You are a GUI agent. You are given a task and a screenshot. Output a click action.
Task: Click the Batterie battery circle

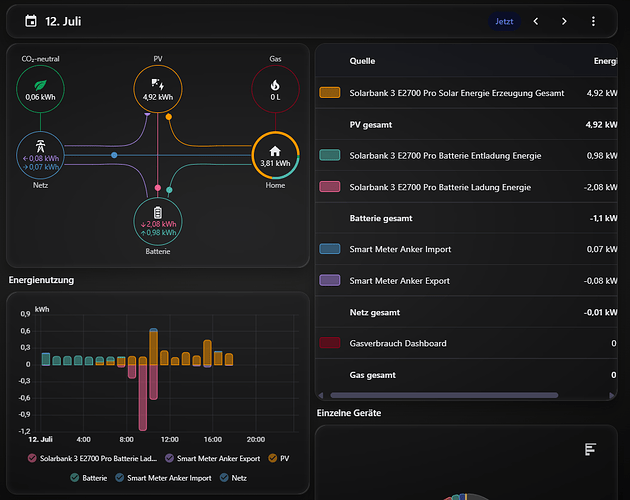pos(158,221)
